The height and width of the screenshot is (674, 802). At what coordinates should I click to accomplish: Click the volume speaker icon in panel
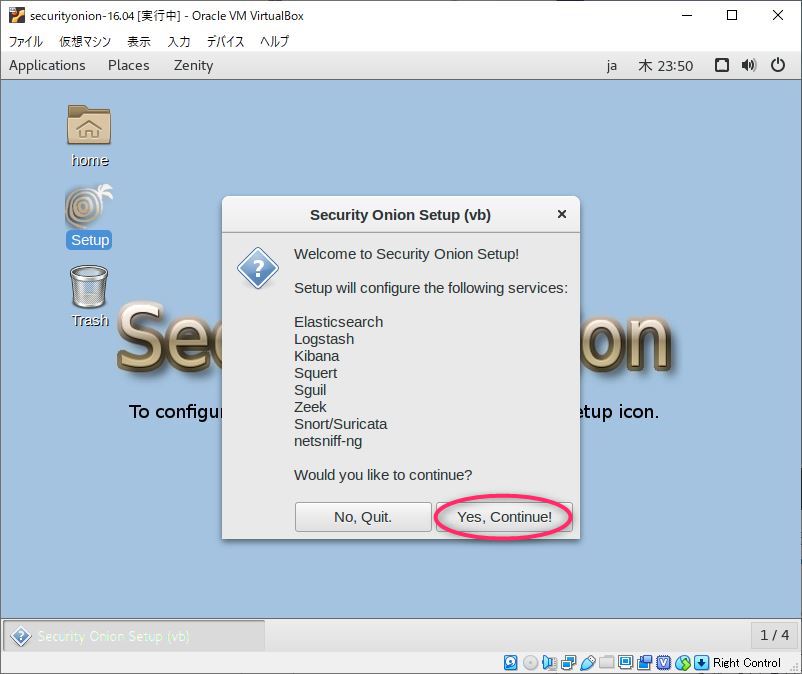click(x=749, y=65)
